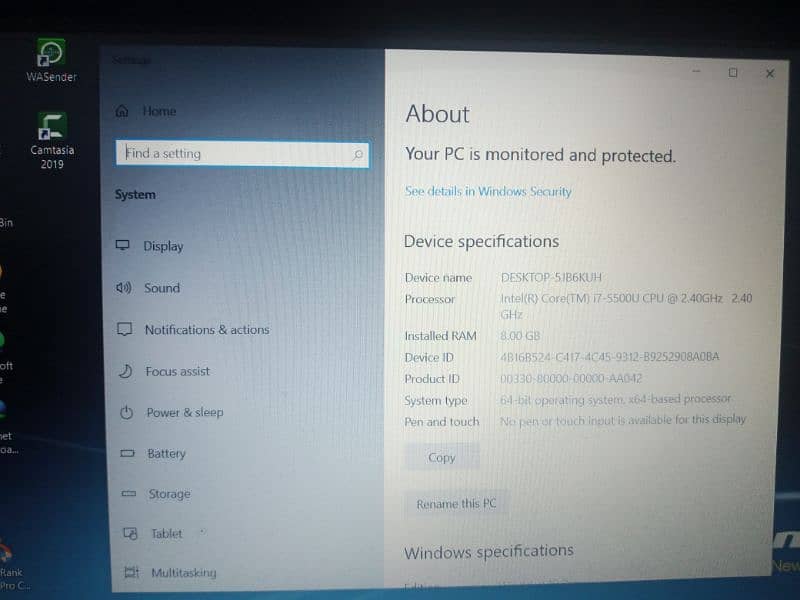Close the Settings window
The height and width of the screenshot is (600, 800).
tap(769, 73)
